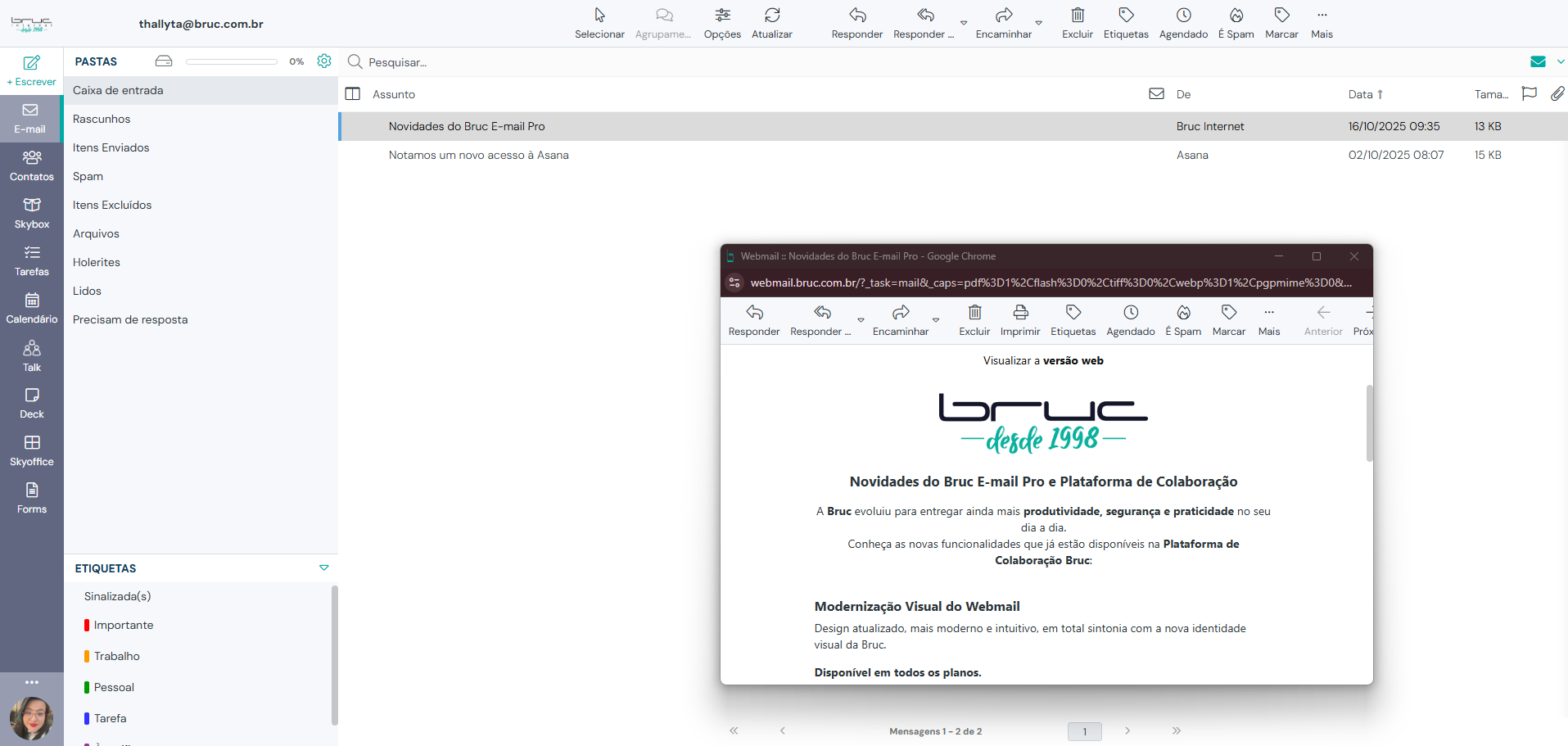This screenshot has height=746, width=1568.
Task: Open Skybox from the sidebar
Action: coord(32,213)
